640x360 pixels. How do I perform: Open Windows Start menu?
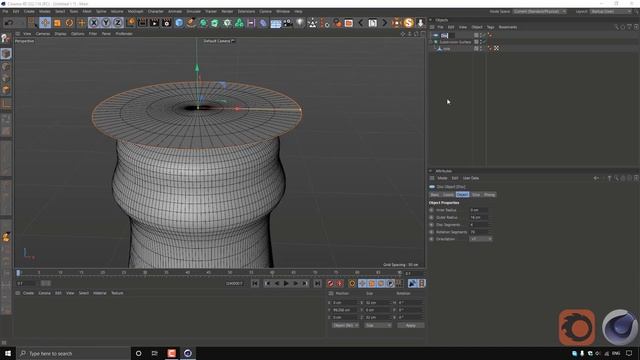[x=8, y=353]
